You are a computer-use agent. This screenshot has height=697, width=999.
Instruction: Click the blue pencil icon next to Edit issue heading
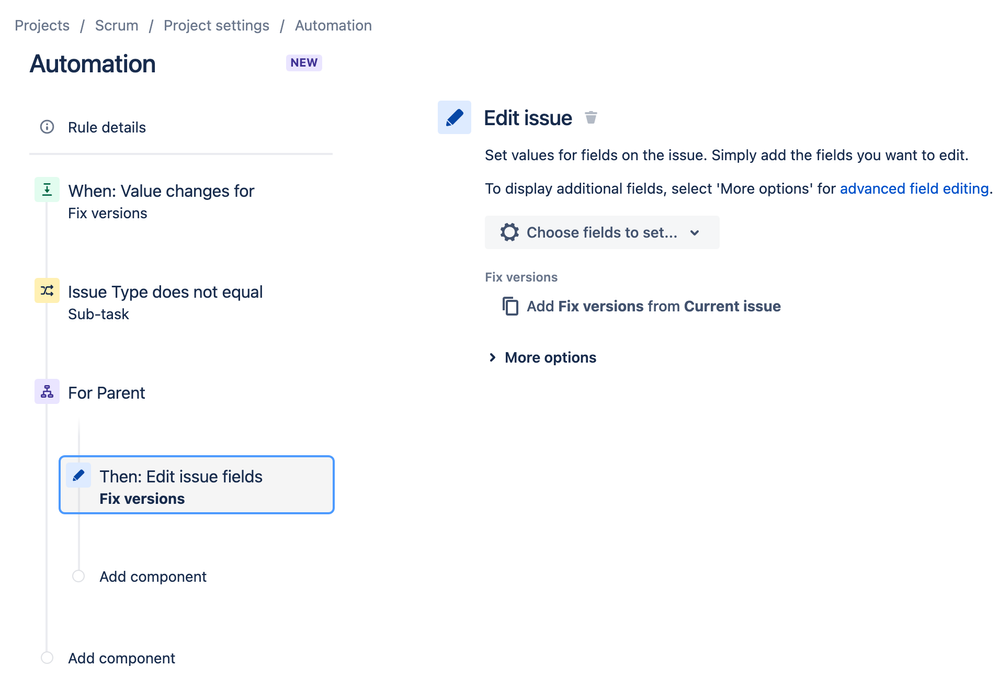click(454, 117)
